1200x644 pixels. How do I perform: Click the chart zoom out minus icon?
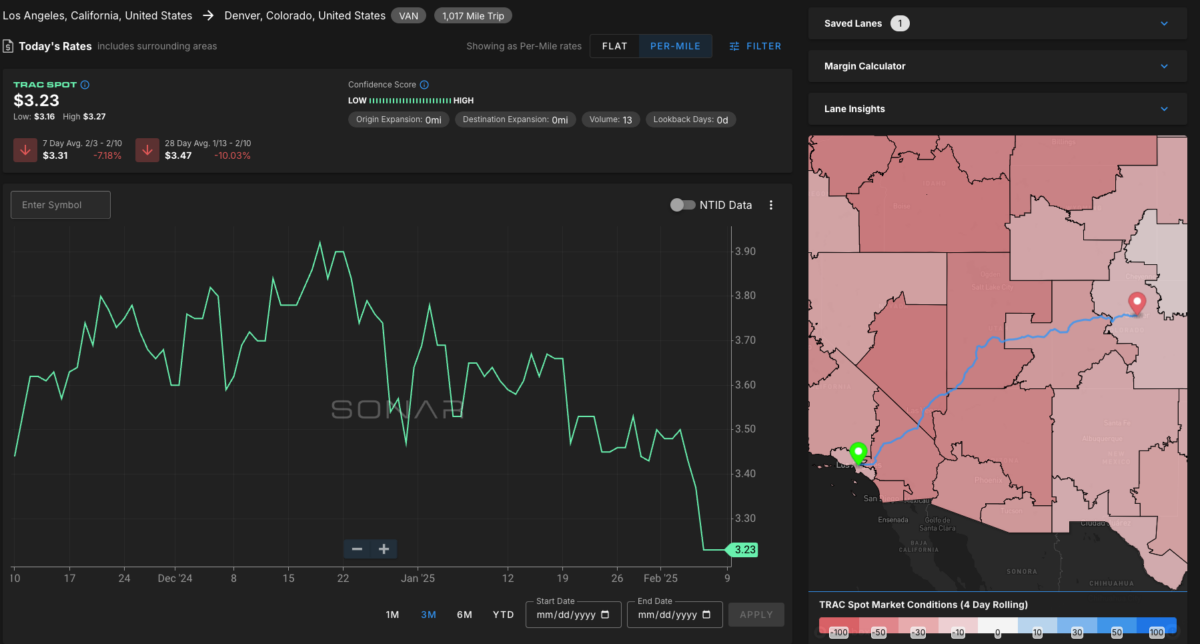357,549
